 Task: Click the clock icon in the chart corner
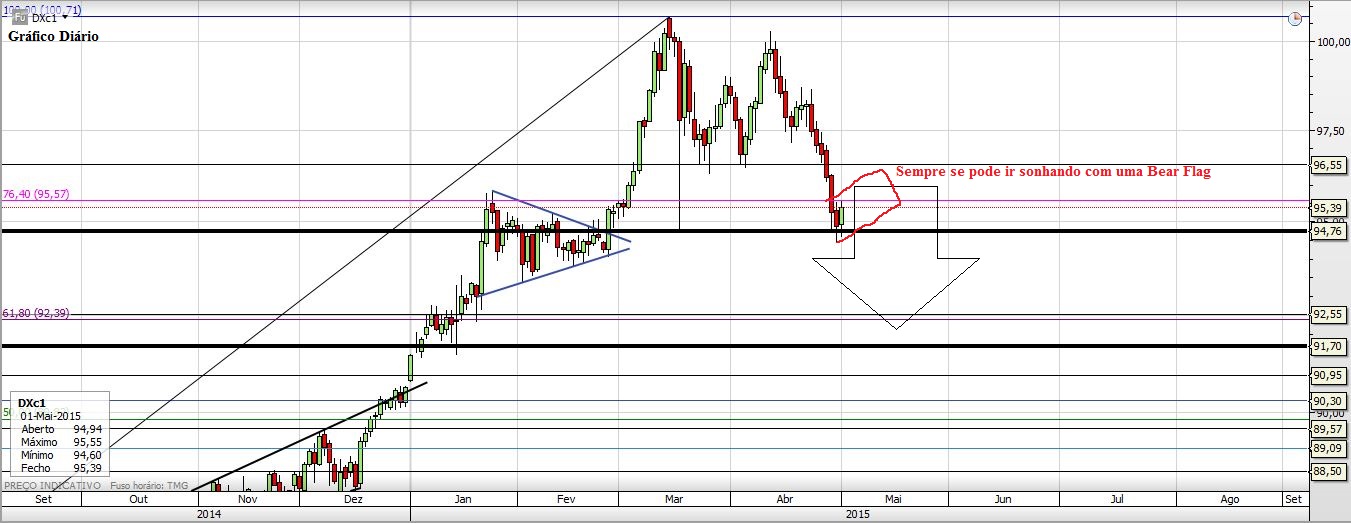tap(1295, 18)
